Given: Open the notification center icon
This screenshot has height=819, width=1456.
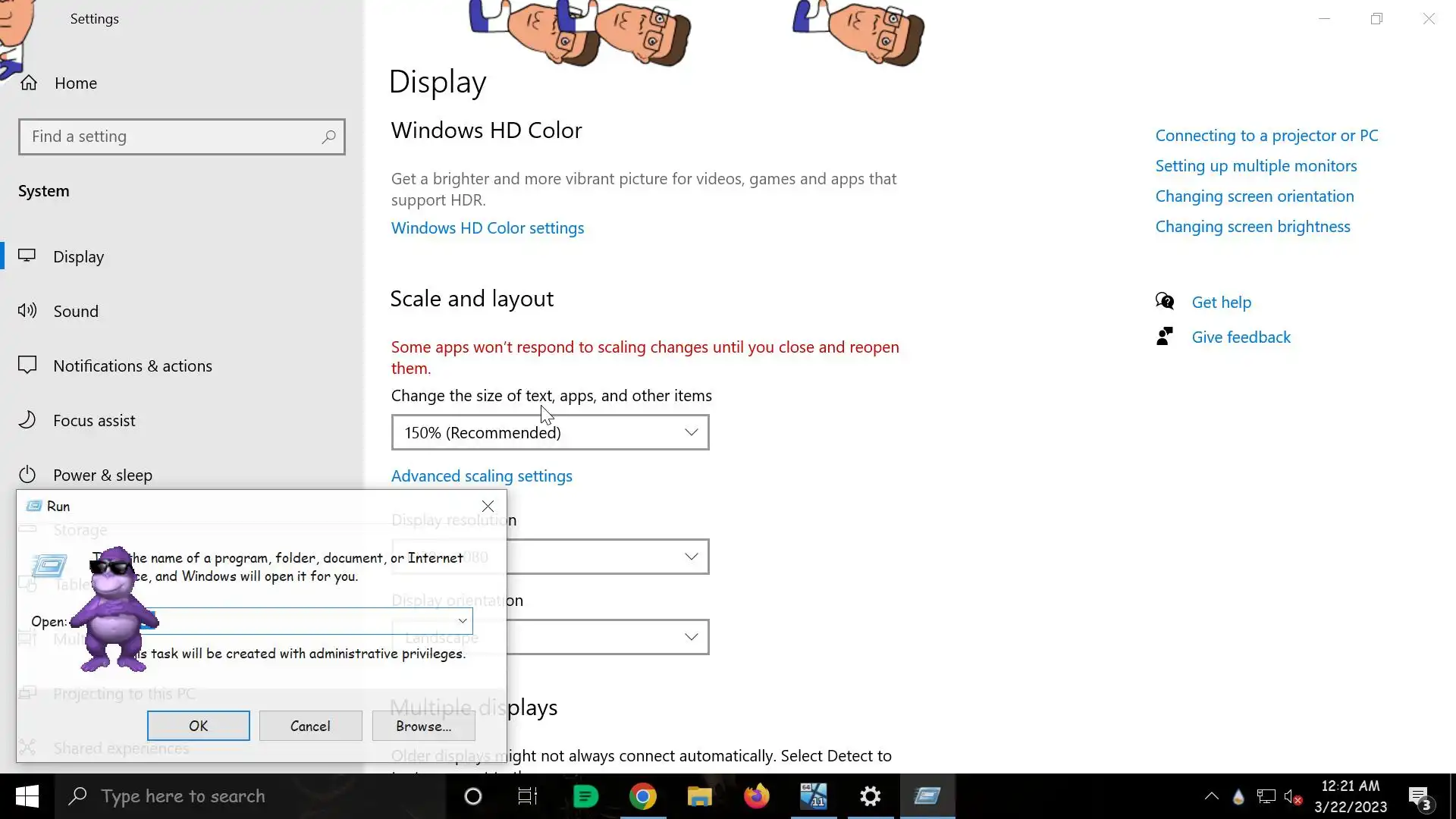Looking at the screenshot, I should pos(1419,797).
